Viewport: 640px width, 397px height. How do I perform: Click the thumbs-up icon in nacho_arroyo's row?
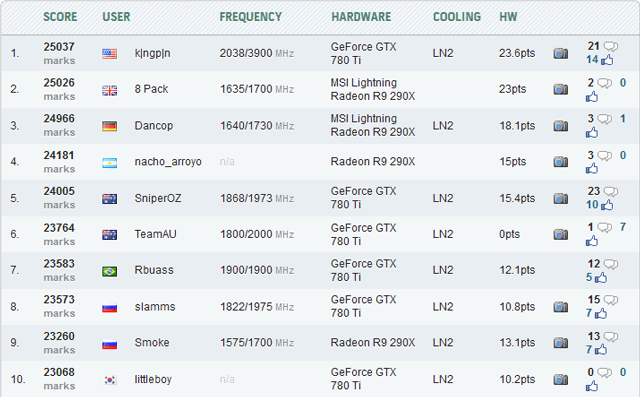(x=592, y=169)
